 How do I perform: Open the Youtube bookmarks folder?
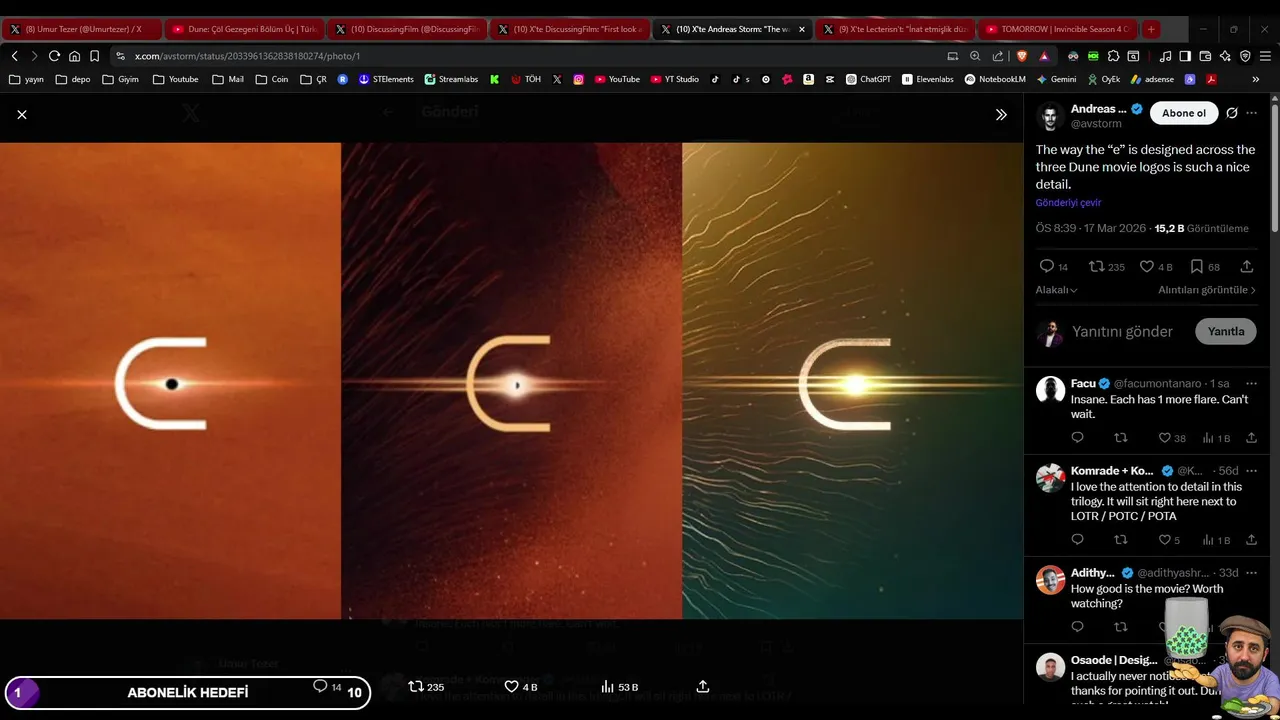pos(175,79)
